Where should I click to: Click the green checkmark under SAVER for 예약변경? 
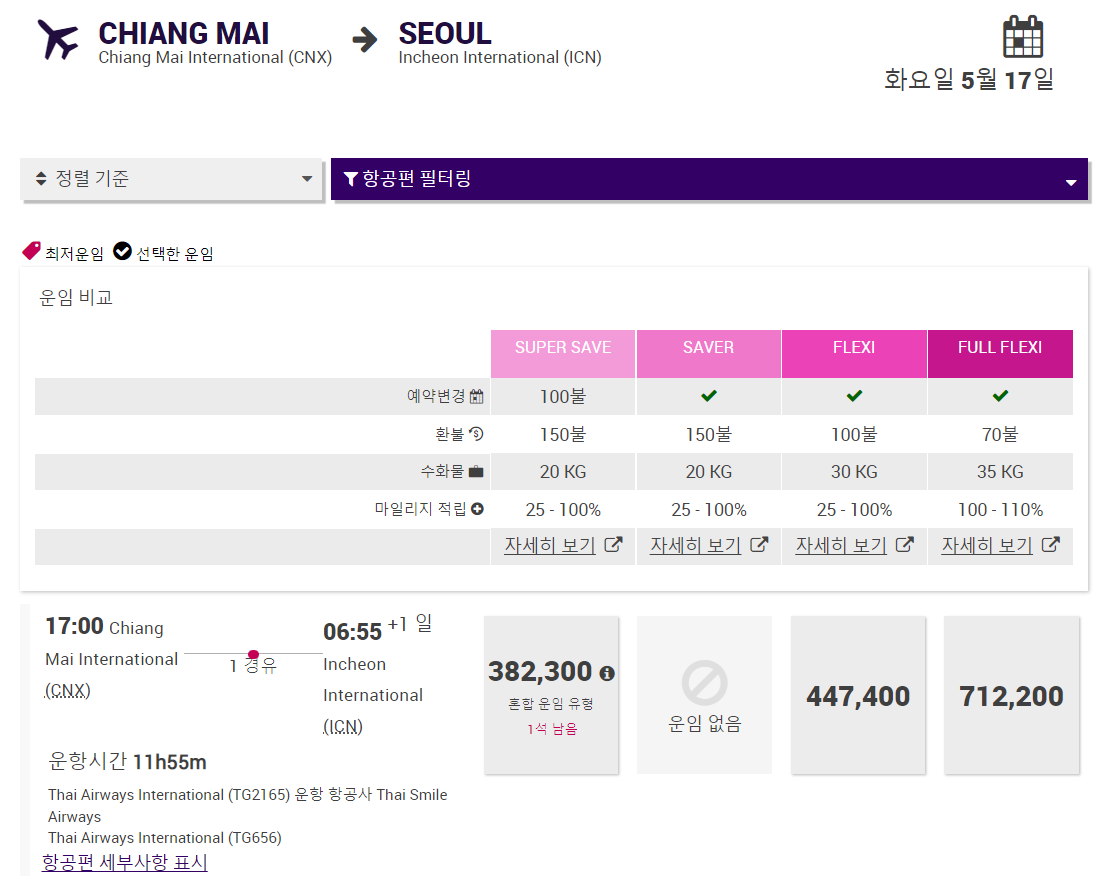(x=709, y=396)
